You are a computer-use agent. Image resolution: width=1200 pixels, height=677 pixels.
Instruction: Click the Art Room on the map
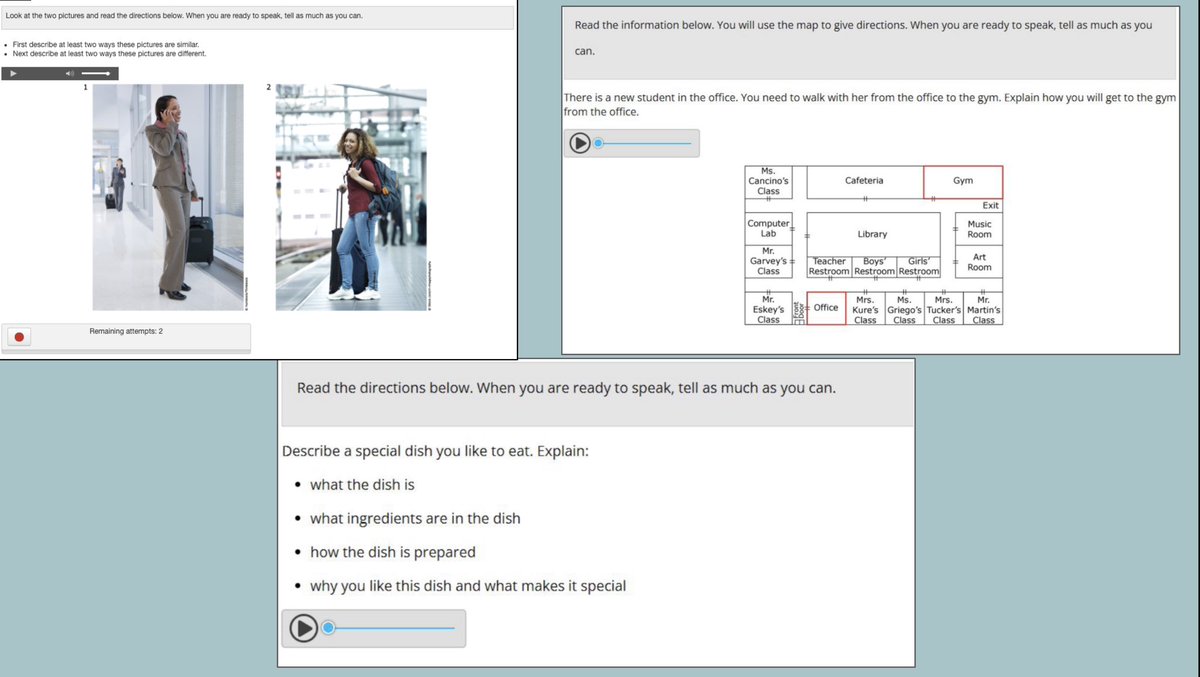tap(980, 262)
